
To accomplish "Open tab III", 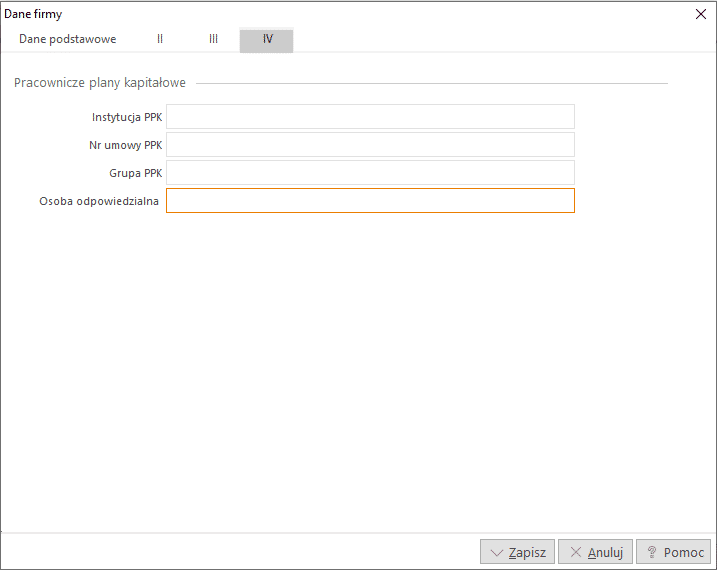I will click(x=213, y=39).
